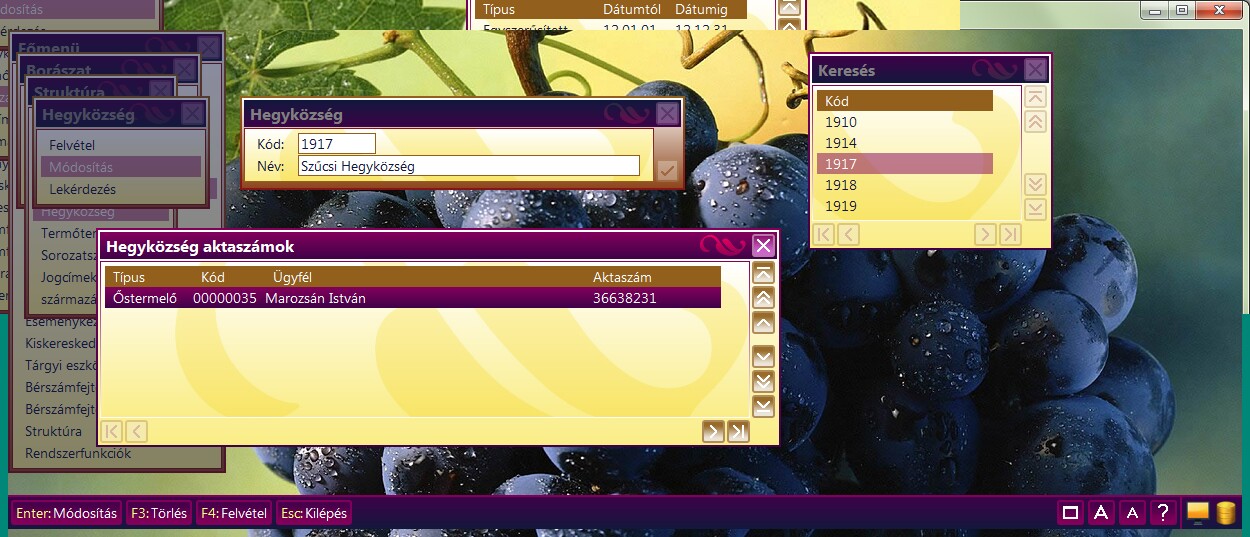The image size is (1250, 537).
Task: Go to last column in Hegyközség aktaszámok footer
Action: pos(738,431)
